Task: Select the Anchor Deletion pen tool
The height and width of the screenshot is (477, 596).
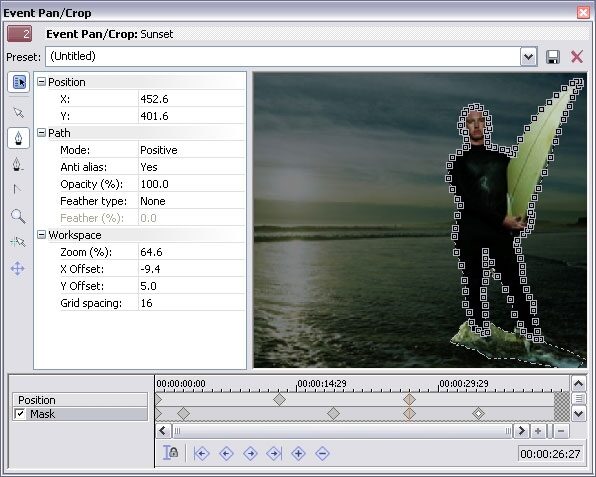Action: coord(17,164)
